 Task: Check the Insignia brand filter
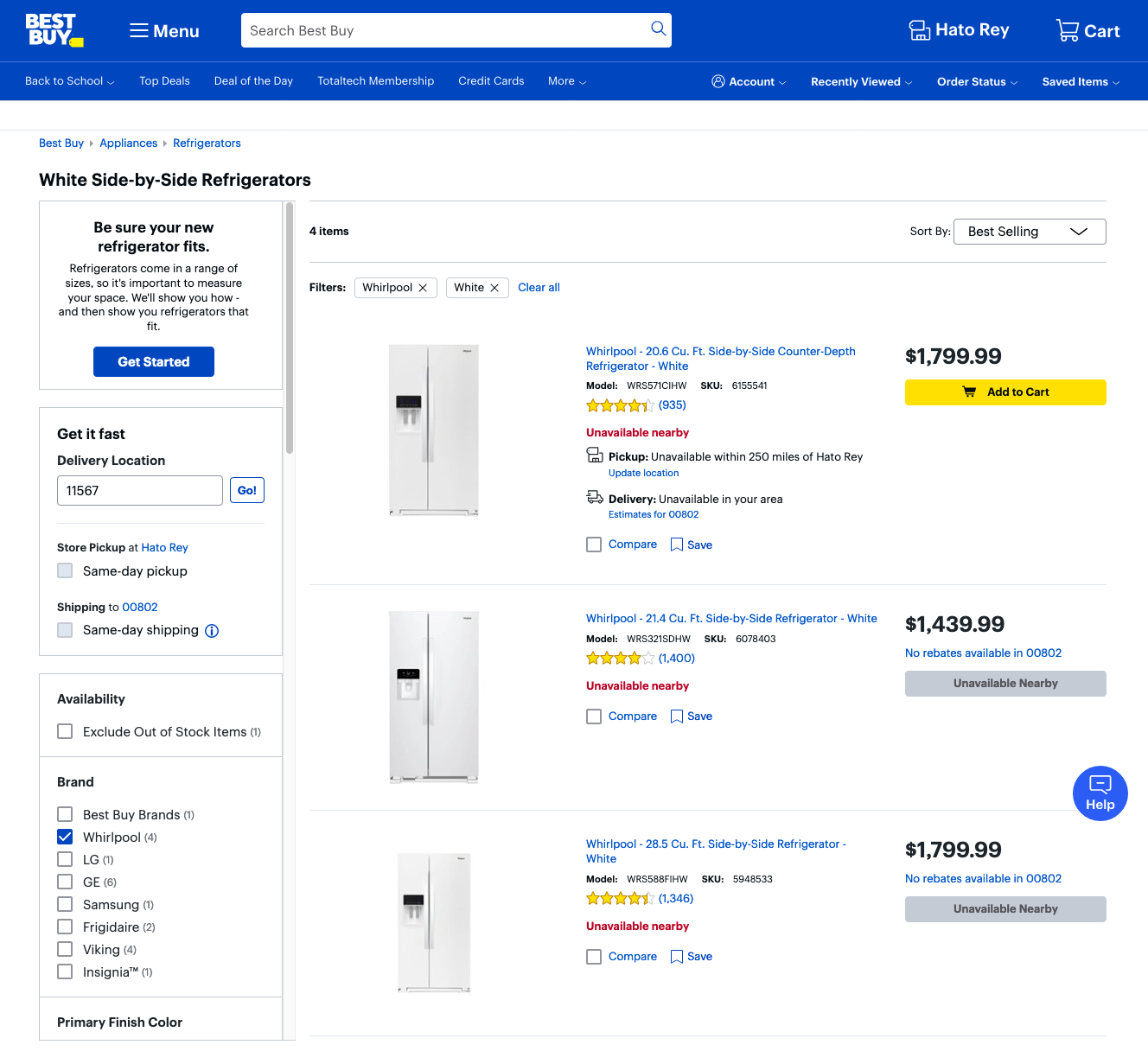[65, 971]
